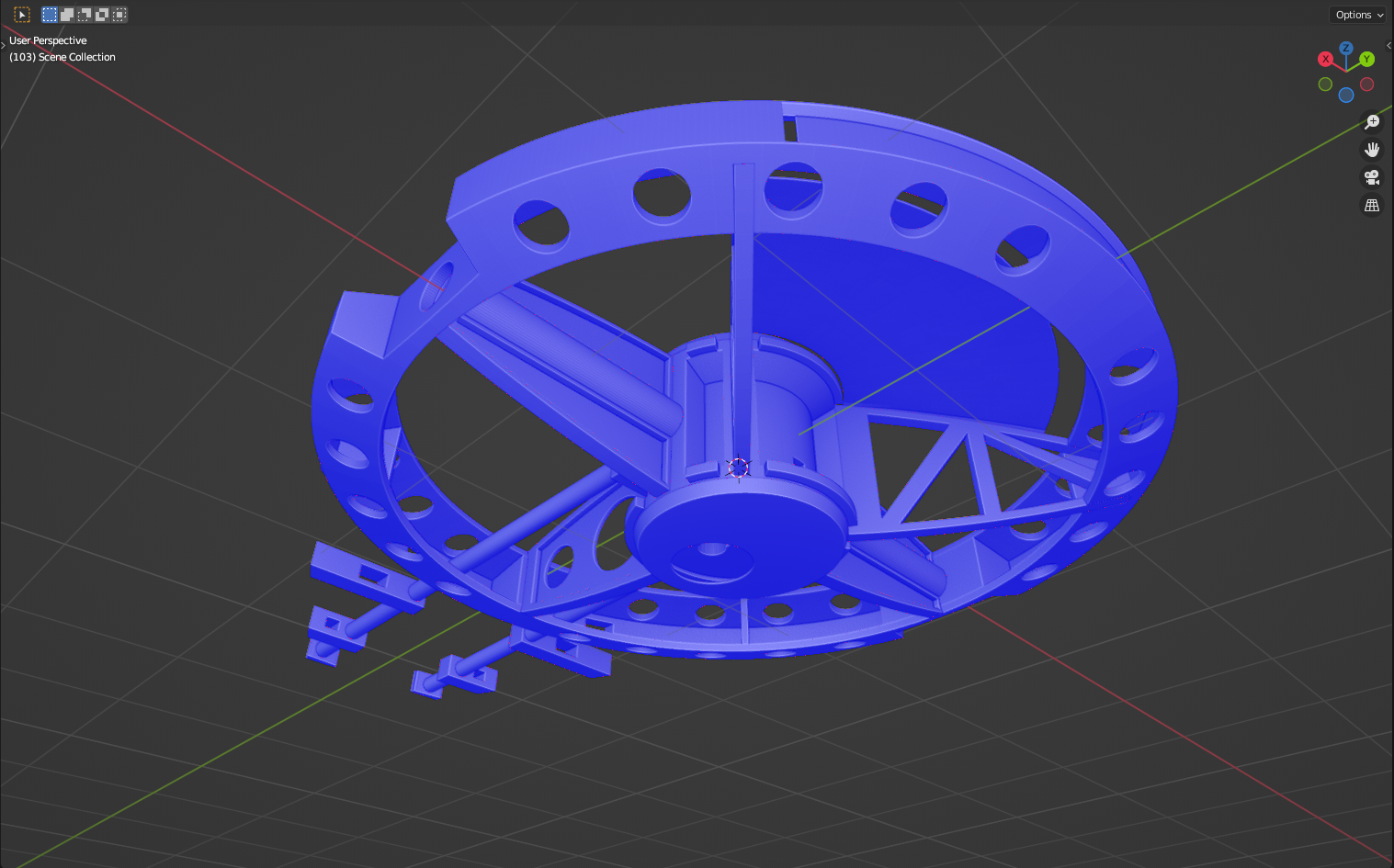The height and width of the screenshot is (868, 1394).
Task: Choose the 'Extend existing selection' mode
Action: coord(67,15)
